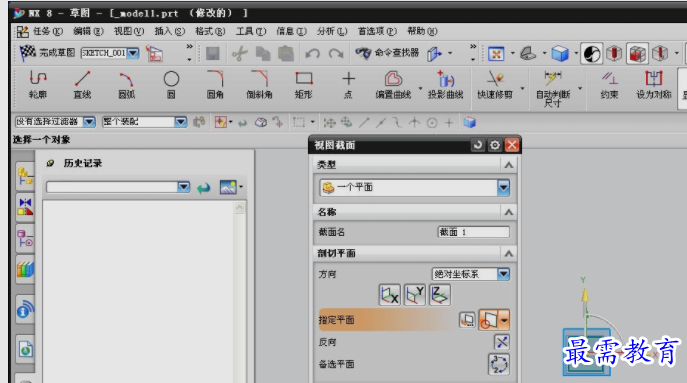Open the 插入 menu
Viewport: 687px width, 383px height.
(170, 32)
